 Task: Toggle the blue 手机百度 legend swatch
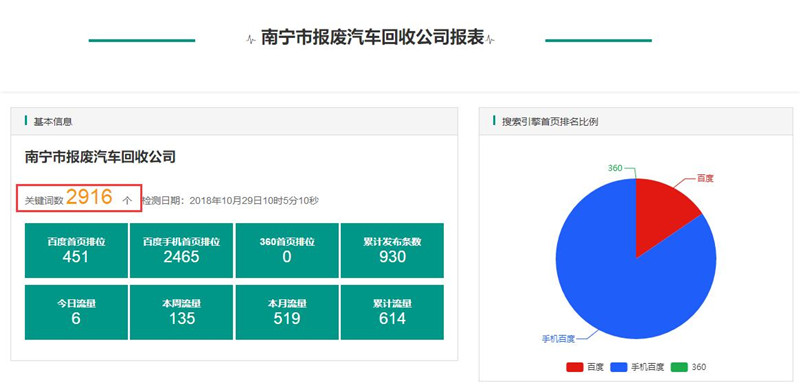point(619,367)
